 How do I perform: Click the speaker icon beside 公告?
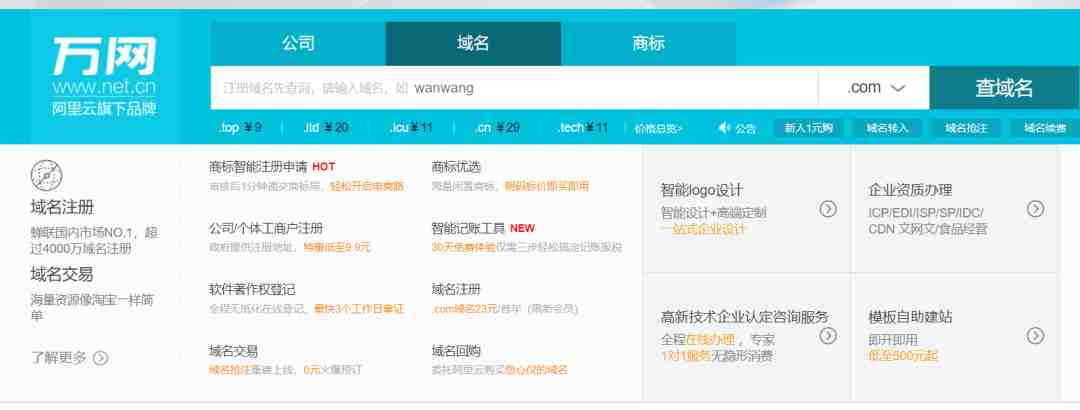(724, 127)
